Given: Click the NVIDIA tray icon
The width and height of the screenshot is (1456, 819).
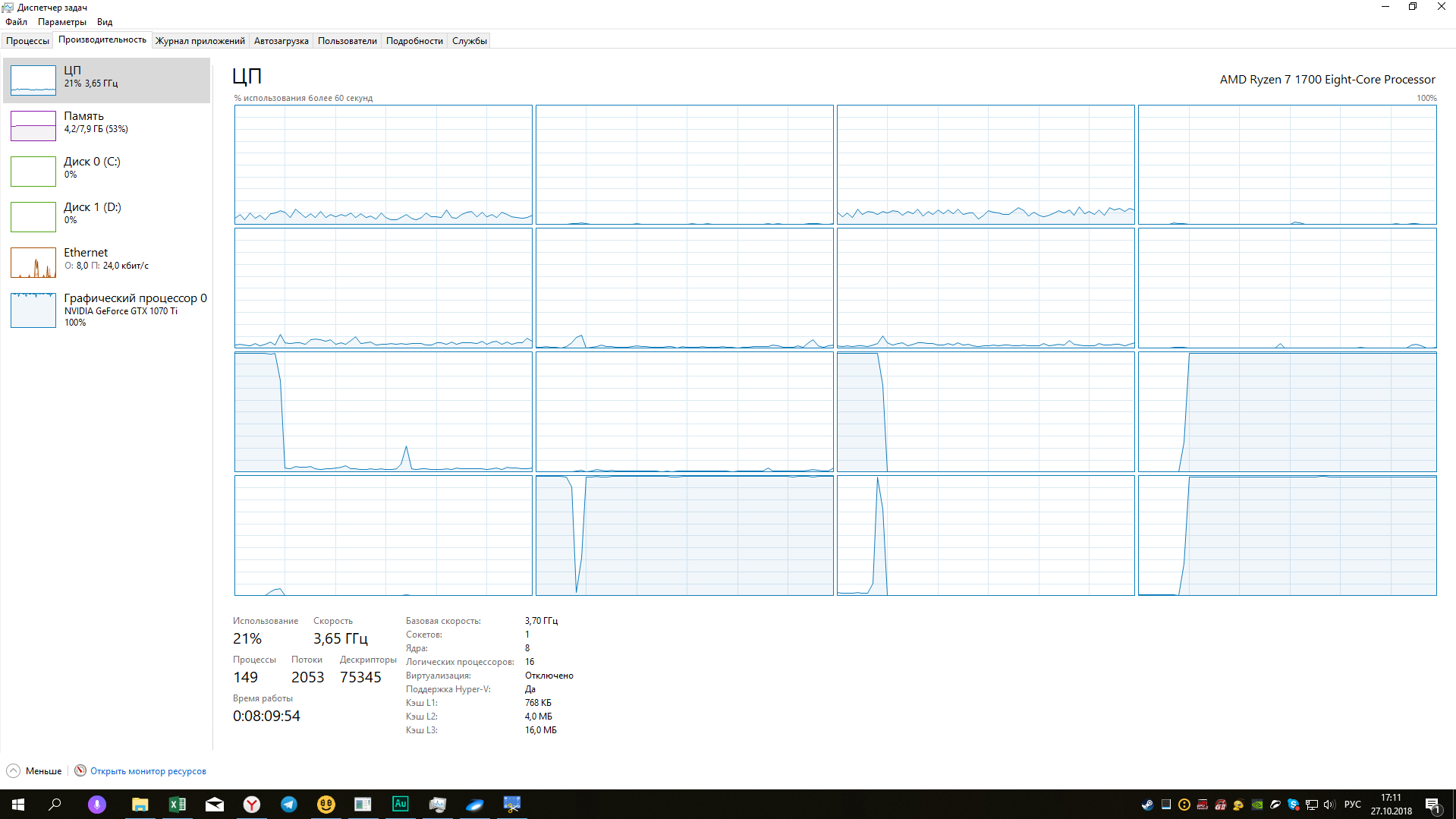Looking at the screenshot, I should [x=1257, y=805].
